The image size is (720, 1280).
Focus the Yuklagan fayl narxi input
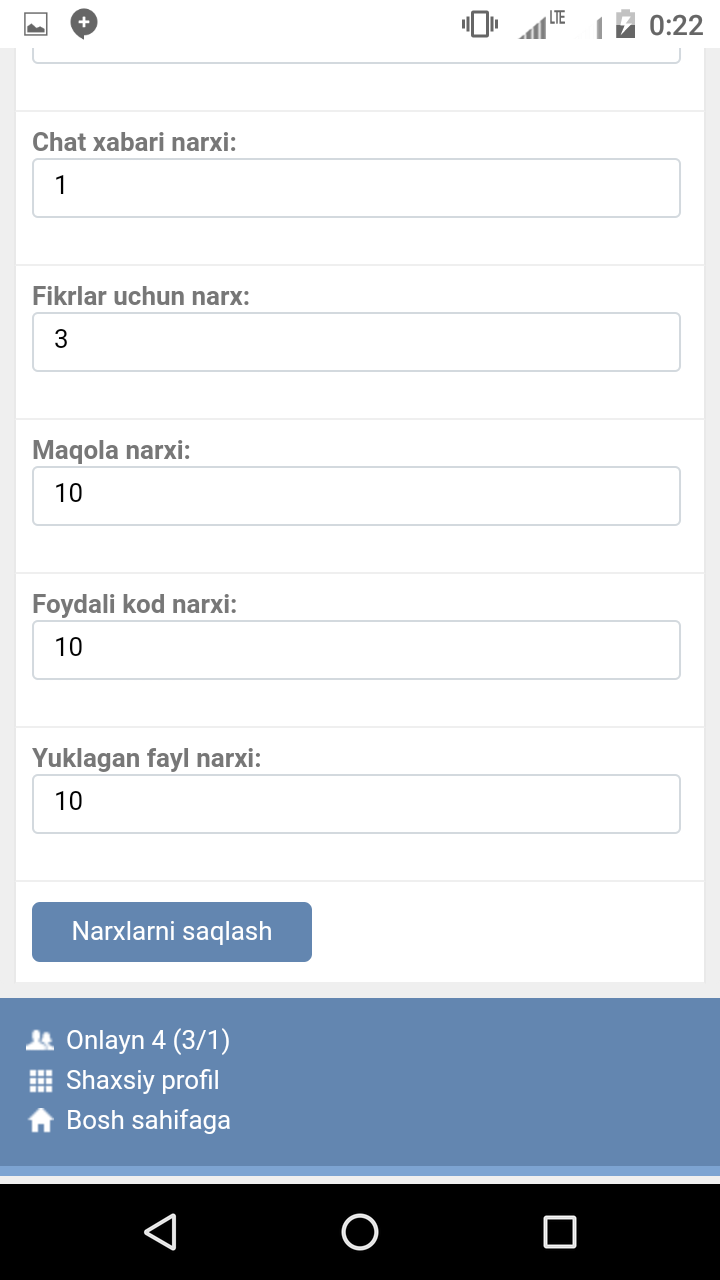(x=356, y=803)
